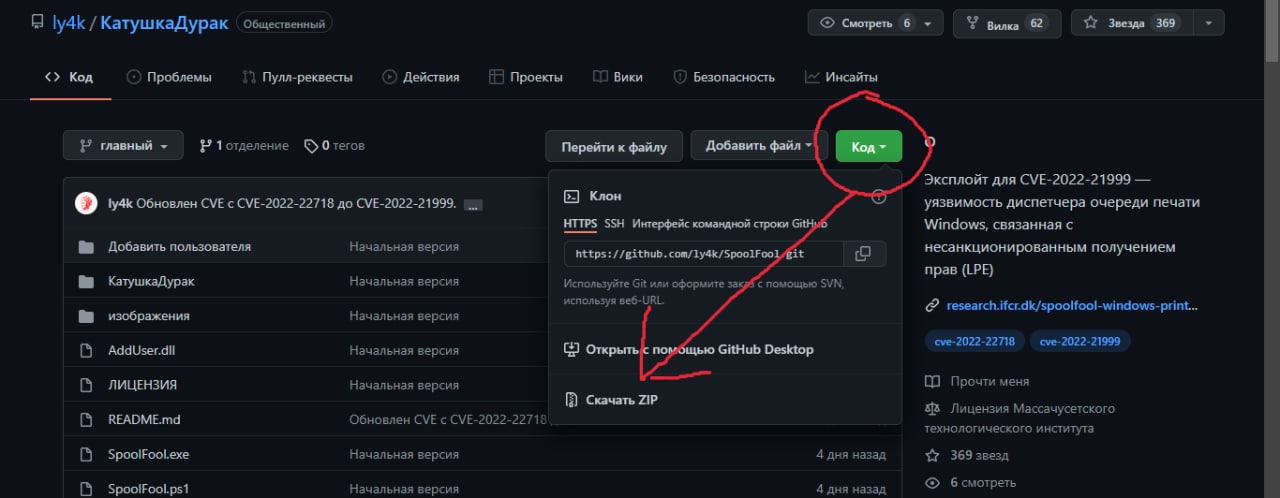This screenshot has width=1280, height=498.
Task: Open the Проекты tab
Action: [526, 77]
